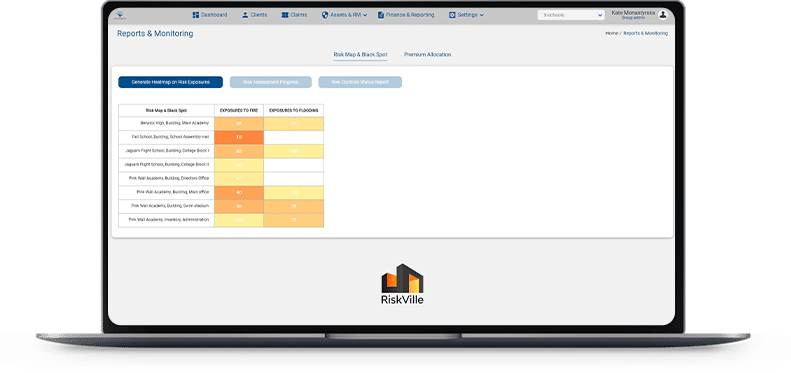This screenshot has height=373, width=791.
Task: Open the X-schools client selector dropdown
Action: point(571,15)
